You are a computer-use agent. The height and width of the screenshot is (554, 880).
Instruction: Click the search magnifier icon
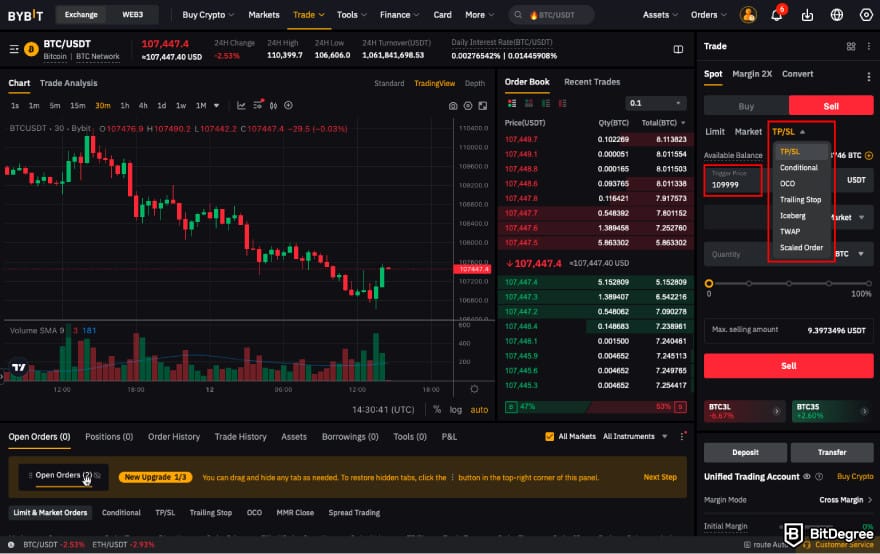point(517,15)
